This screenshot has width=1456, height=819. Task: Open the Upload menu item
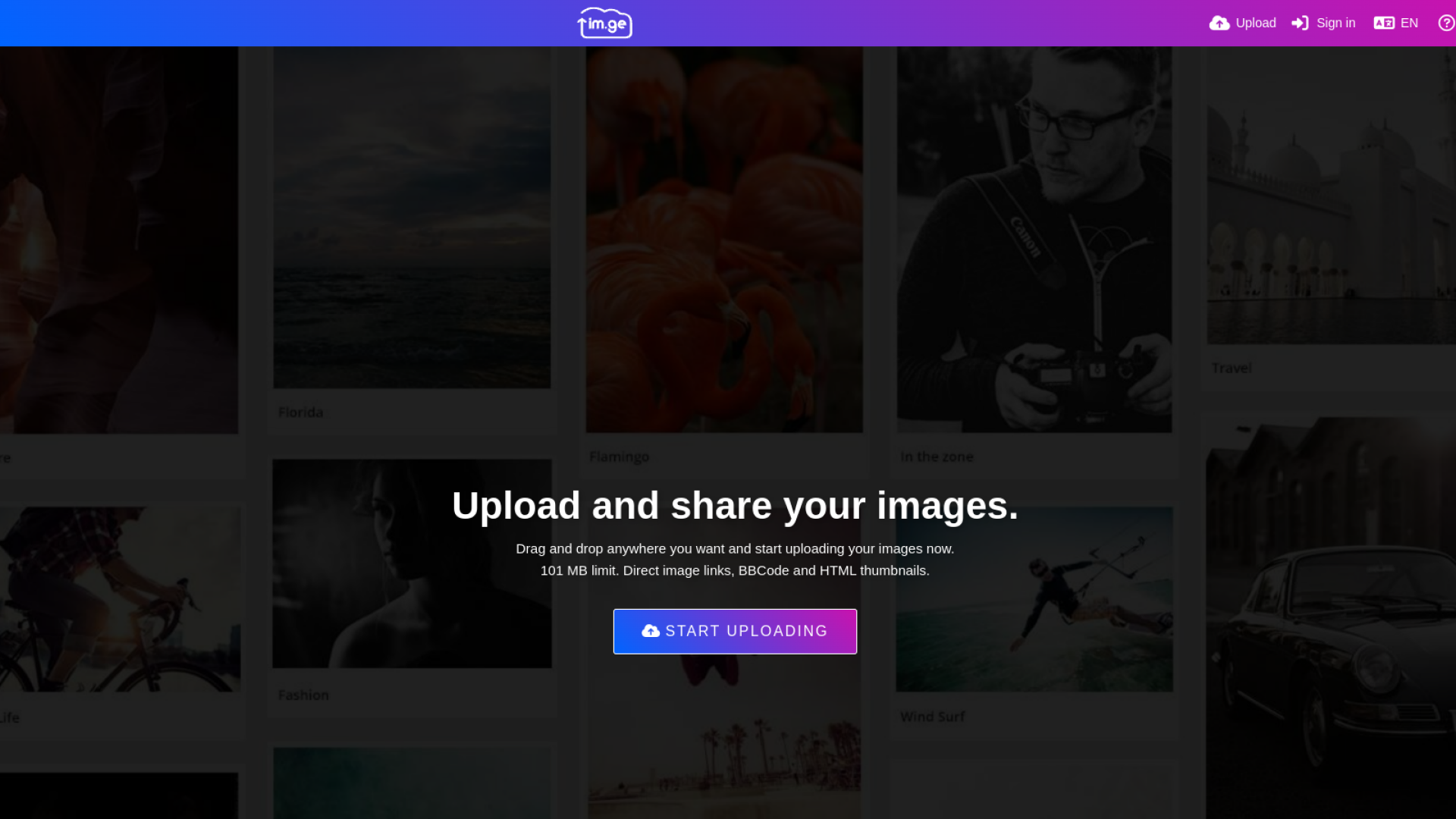(x=1255, y=23)
